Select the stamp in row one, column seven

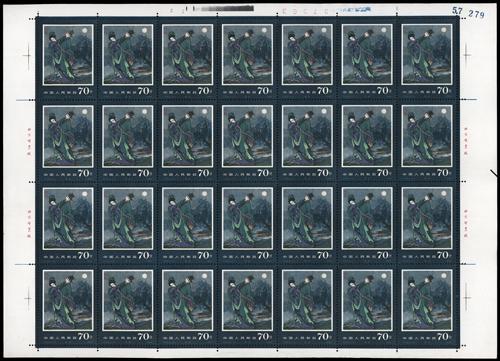(x=427, y=58)
